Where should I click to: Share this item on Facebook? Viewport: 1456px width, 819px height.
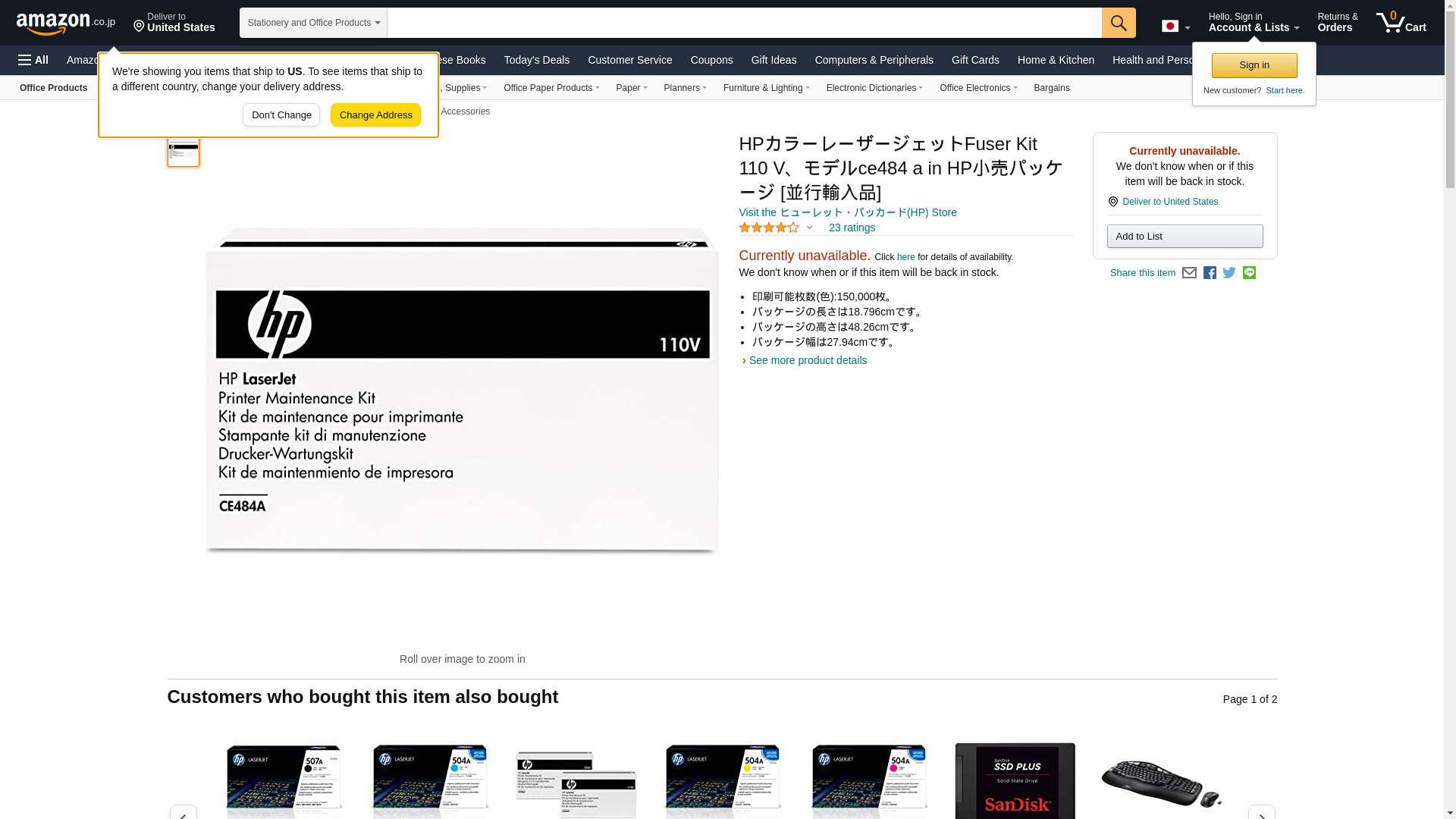pos(1209,273)
